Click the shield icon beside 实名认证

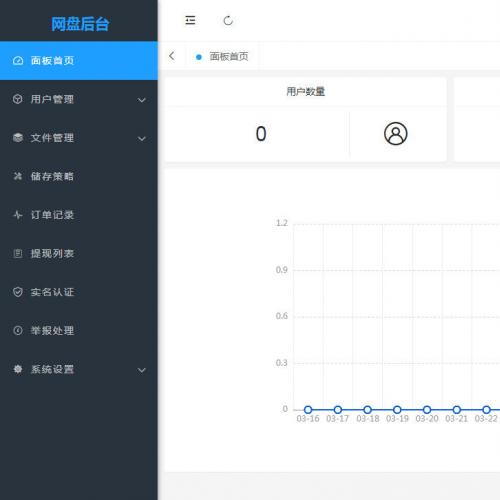pyautogui.click(x=18, y=292)
